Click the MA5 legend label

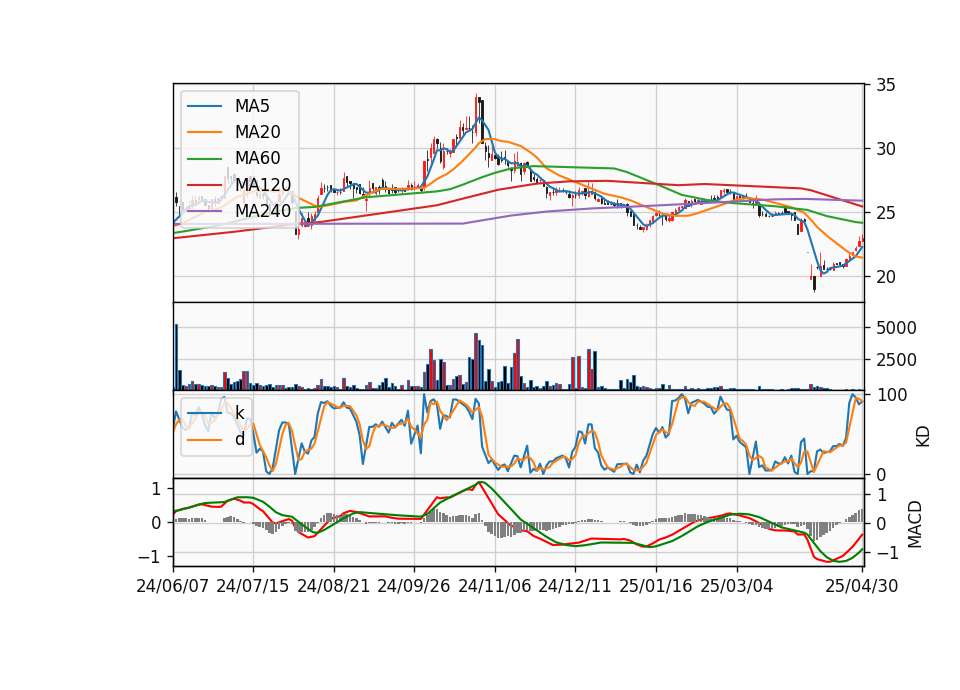click(252, 106)
